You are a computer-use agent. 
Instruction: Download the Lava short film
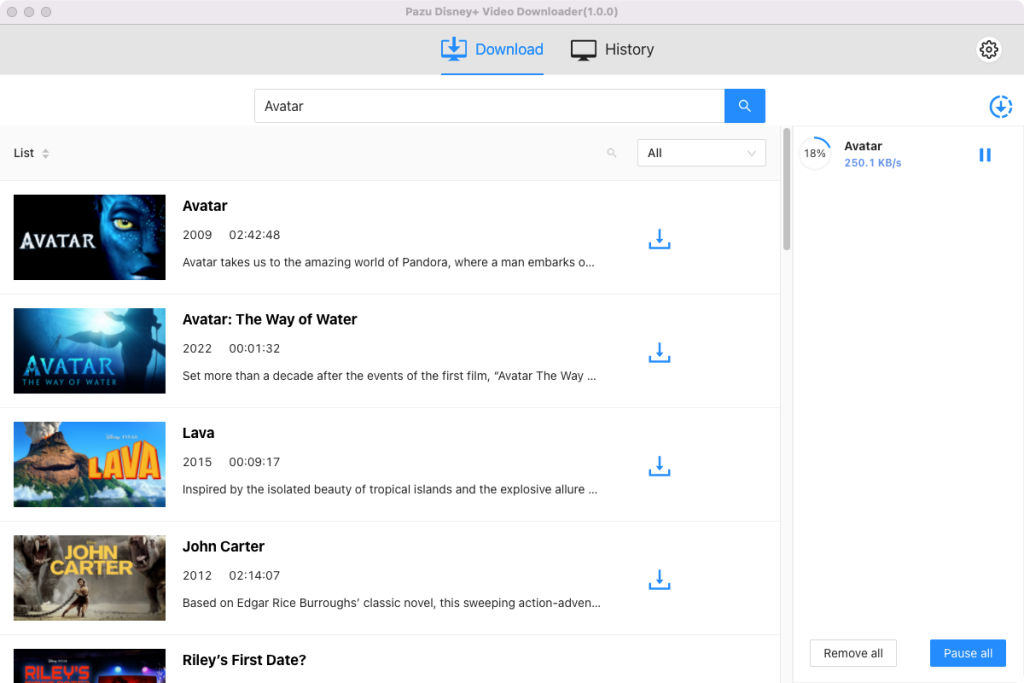point(660,466)
